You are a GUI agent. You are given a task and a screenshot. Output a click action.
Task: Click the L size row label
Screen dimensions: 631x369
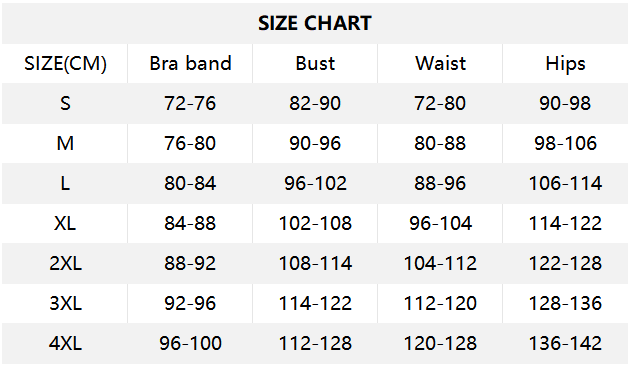coord(65,183)
